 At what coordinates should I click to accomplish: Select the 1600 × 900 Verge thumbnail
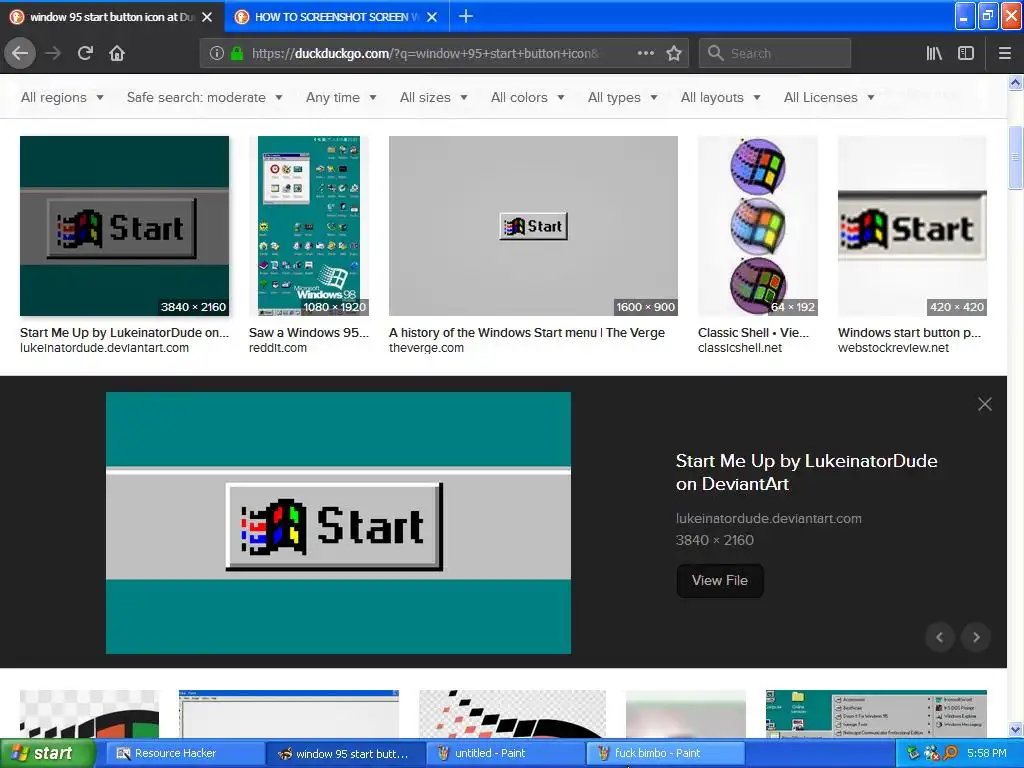coord(533,226)
